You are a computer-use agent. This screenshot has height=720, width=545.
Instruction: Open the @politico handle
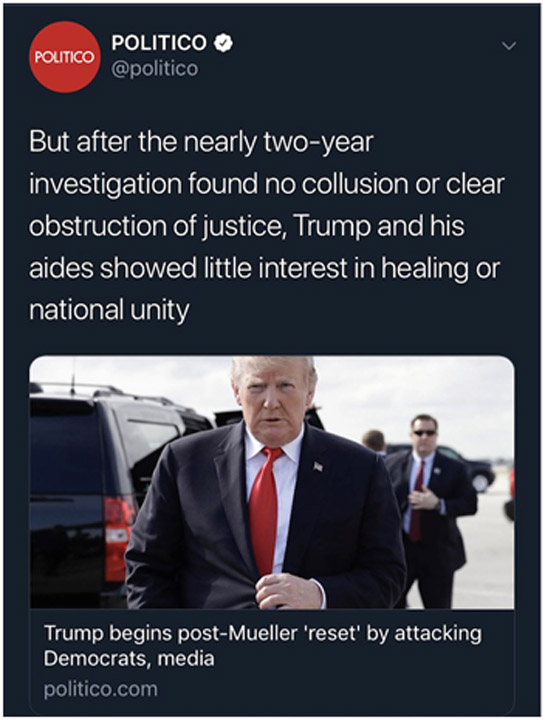tap(155, 69)
